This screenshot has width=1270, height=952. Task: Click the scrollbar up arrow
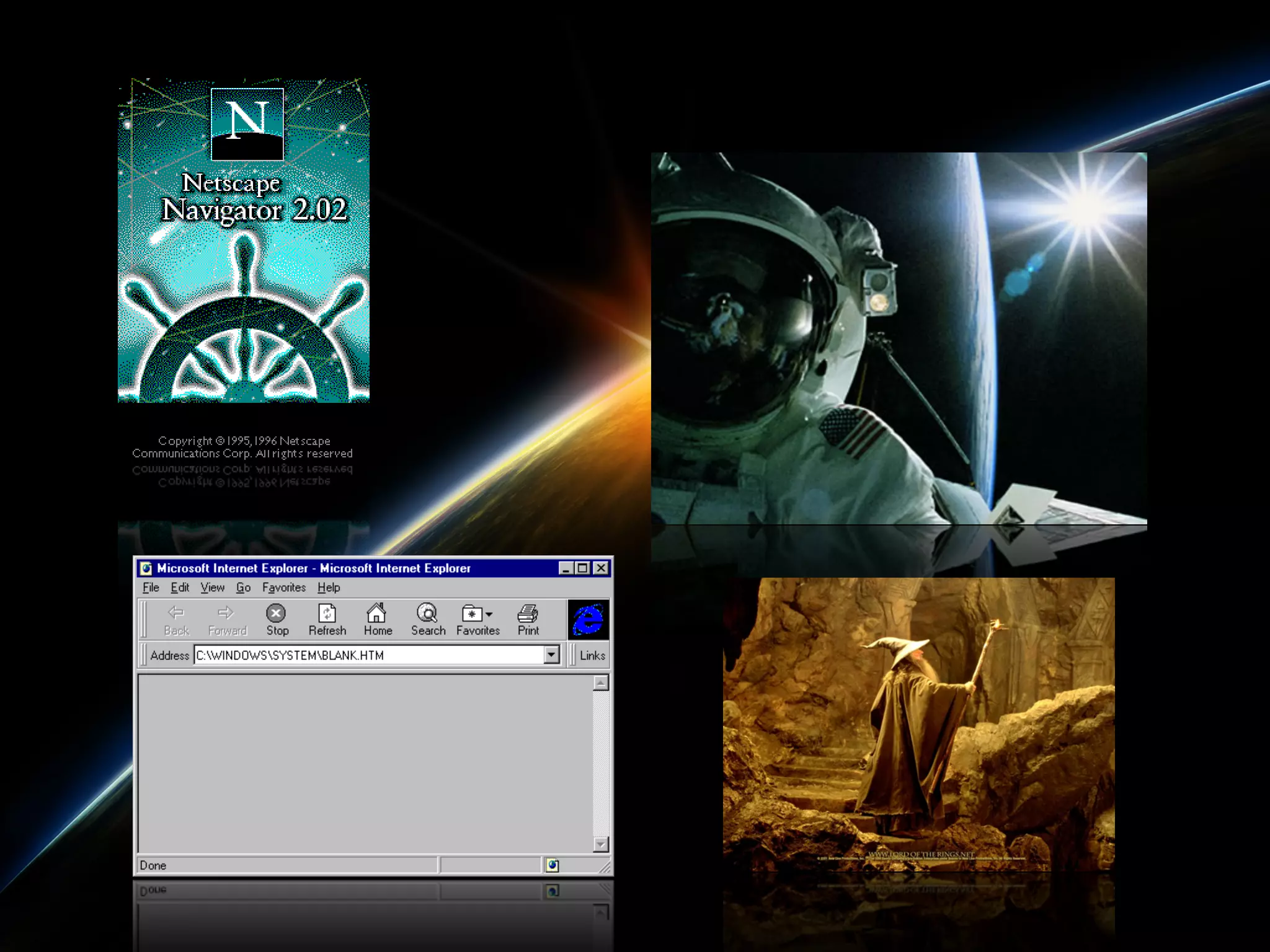coord(600,682)
